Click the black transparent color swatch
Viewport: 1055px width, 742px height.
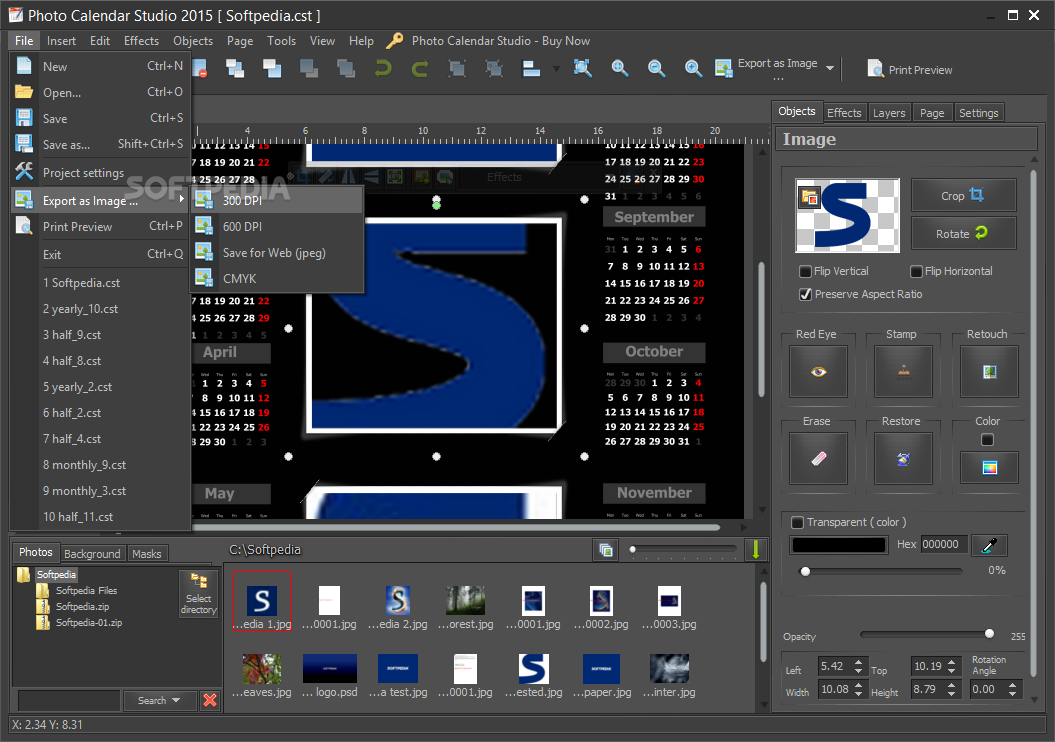839,545
